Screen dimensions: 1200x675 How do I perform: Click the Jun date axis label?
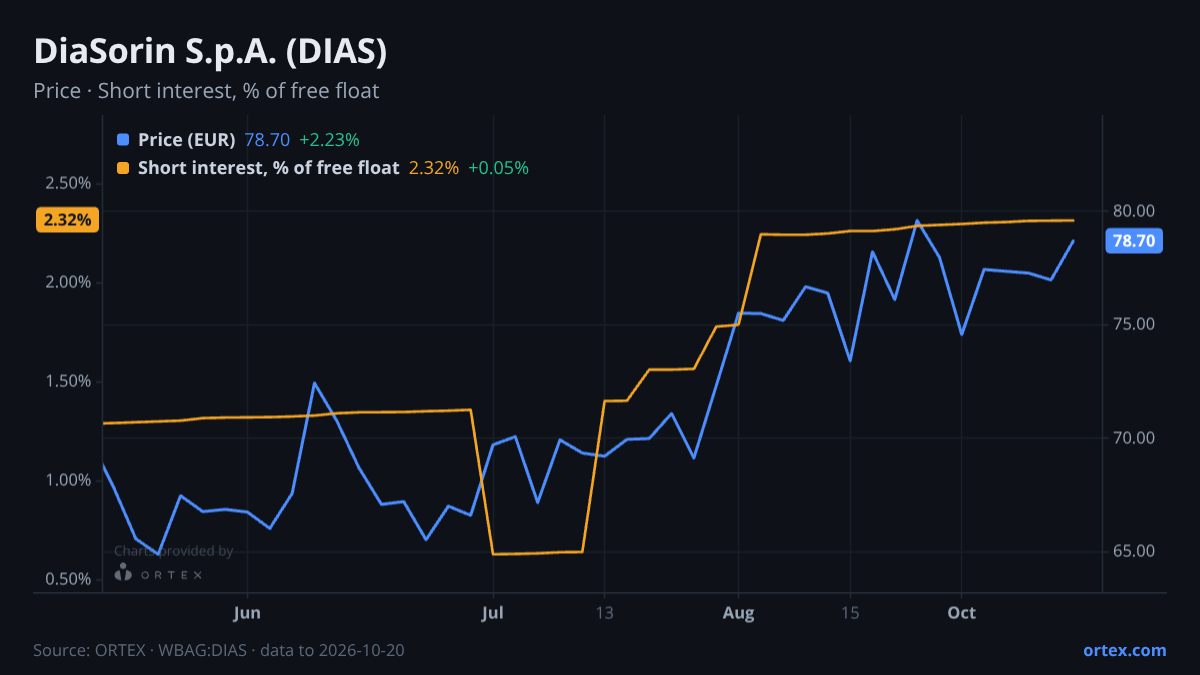pos(247,613)
